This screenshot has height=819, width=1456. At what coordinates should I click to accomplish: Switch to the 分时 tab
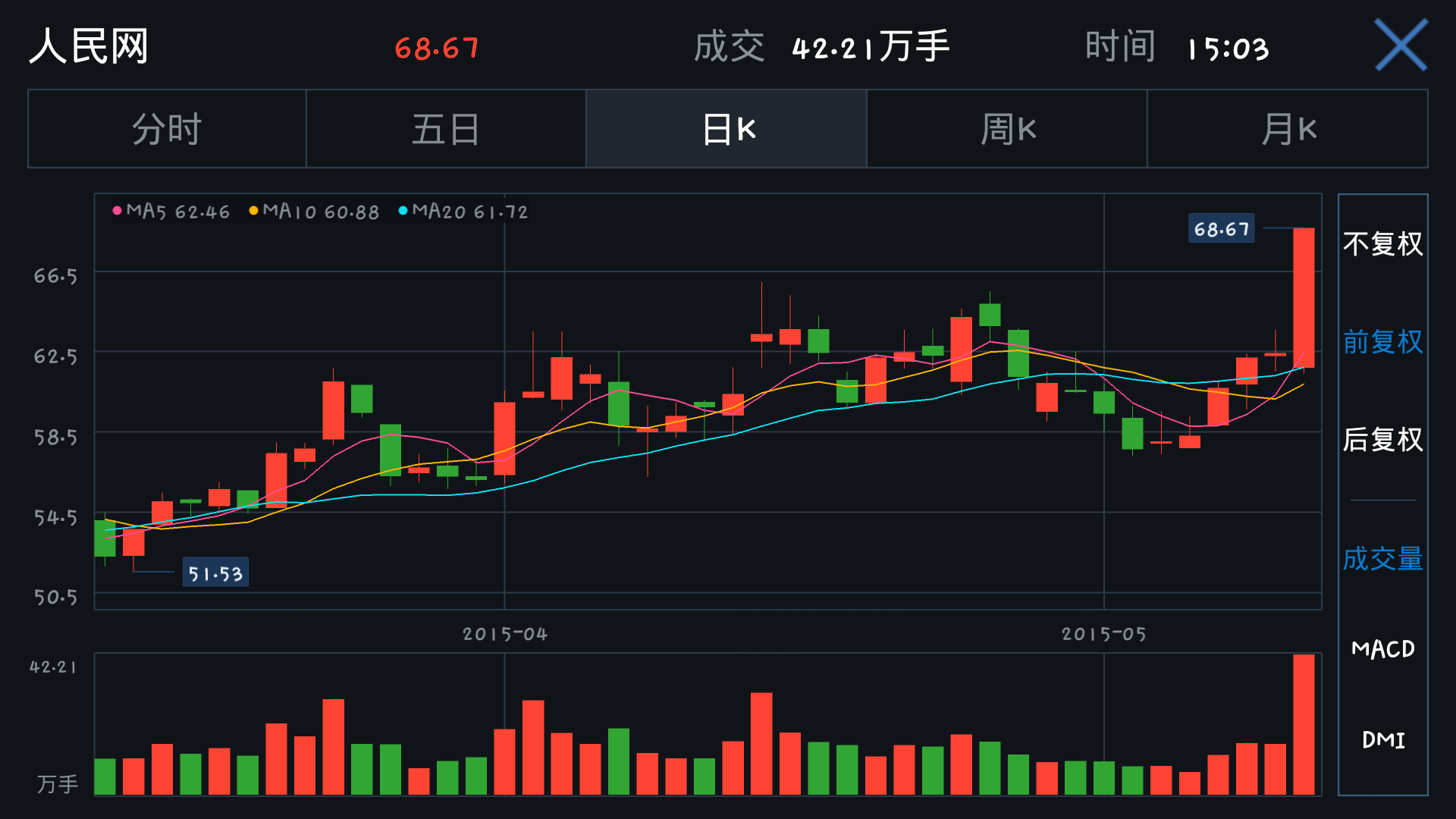167,129
